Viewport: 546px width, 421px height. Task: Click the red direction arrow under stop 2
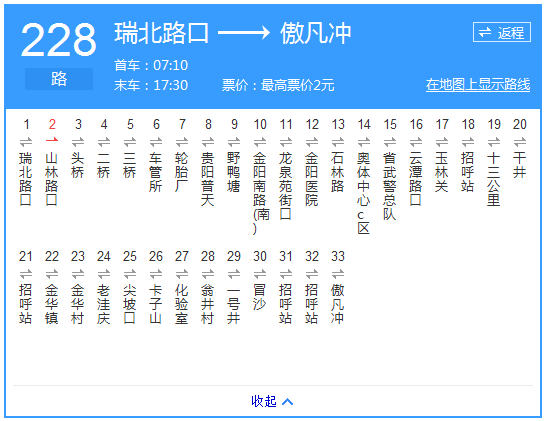pyautogui.click(x=52, y=140)
